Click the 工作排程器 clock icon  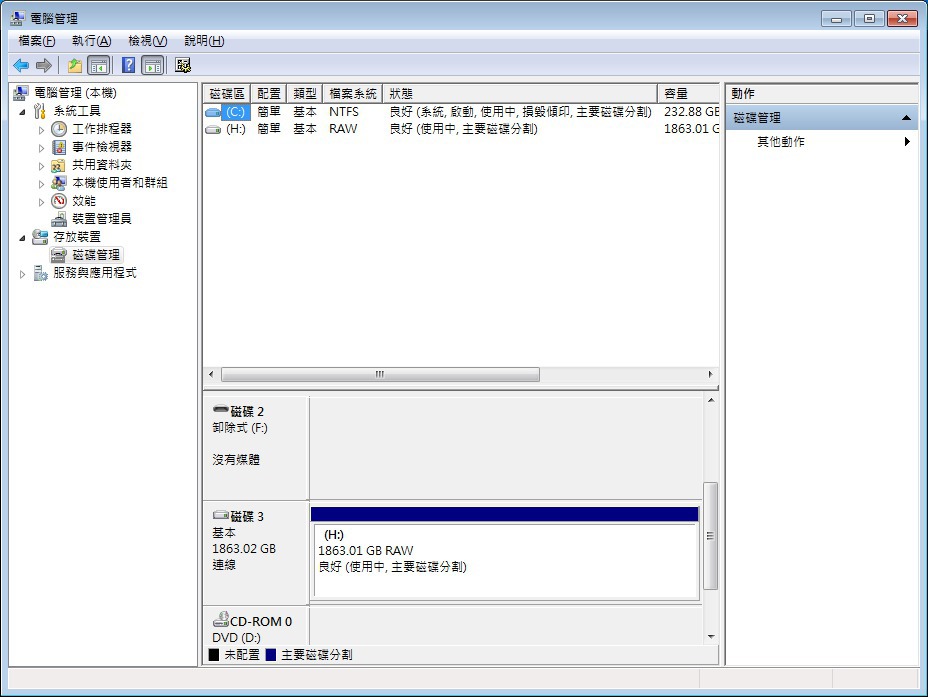59,129
